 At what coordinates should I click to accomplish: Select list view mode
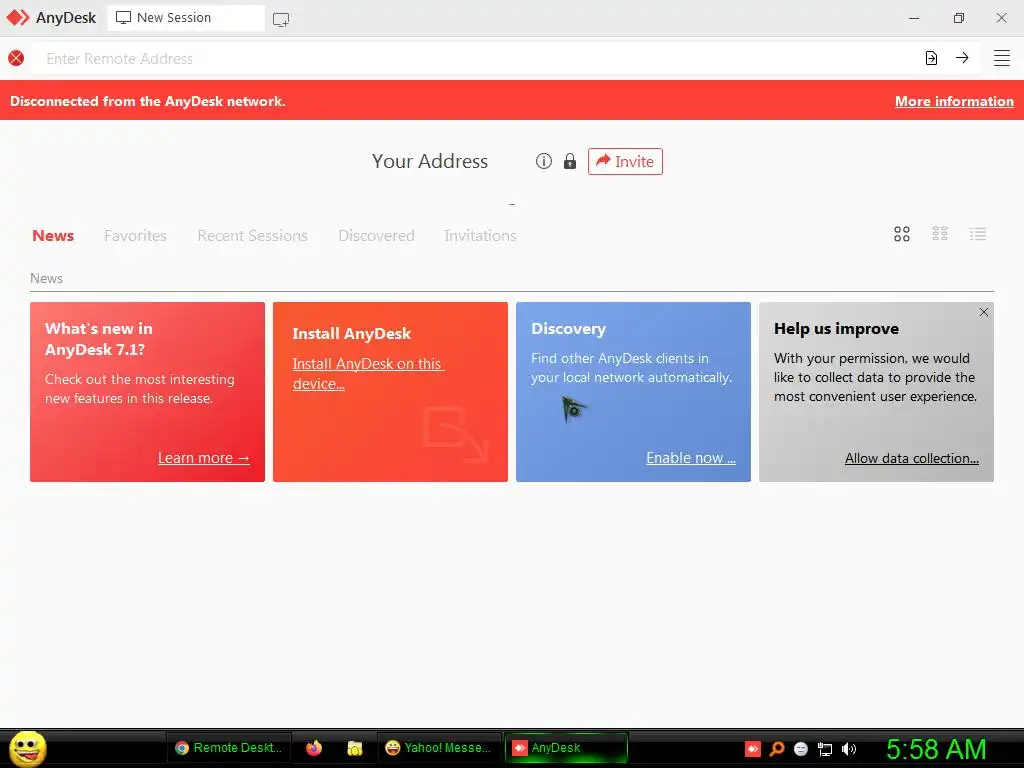coord(978,234)
